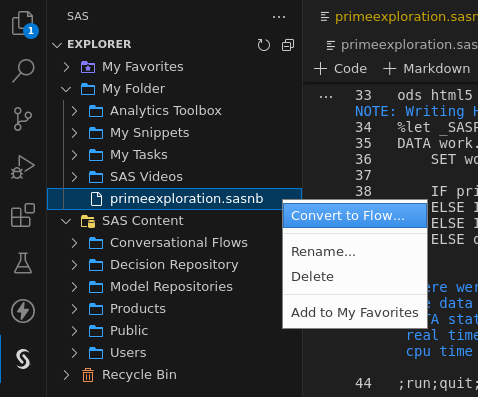Viewport: 478px width, 397px height.
Task: Click the Recycle Bin trash icon
Action: coord(88,375)
